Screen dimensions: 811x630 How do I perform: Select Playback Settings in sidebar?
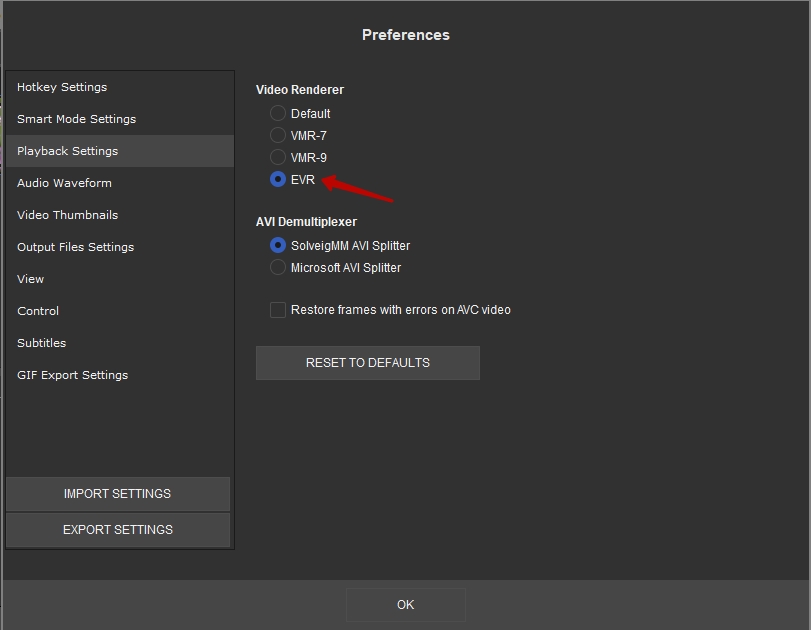point(67,151)
